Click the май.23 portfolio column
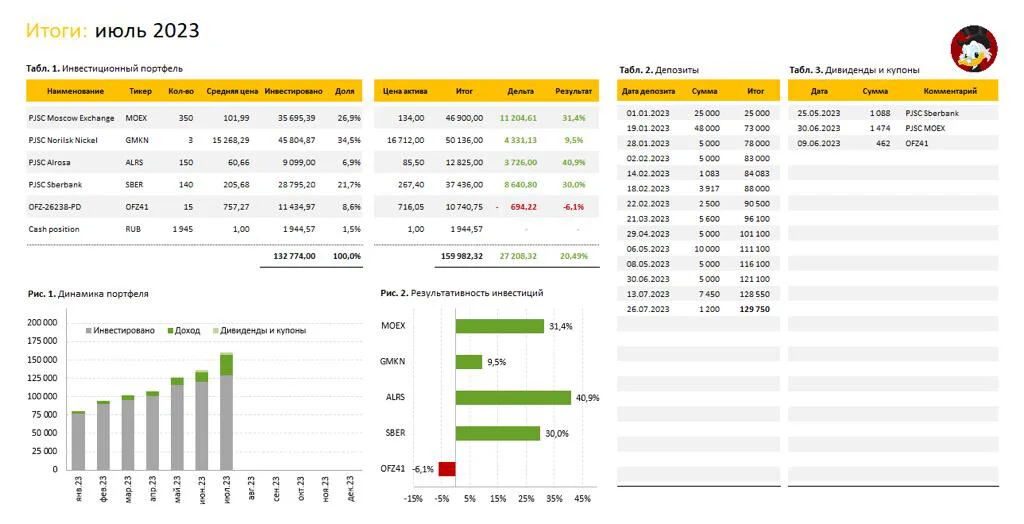This screenshot has width=1024, height=524. (177, 423)
